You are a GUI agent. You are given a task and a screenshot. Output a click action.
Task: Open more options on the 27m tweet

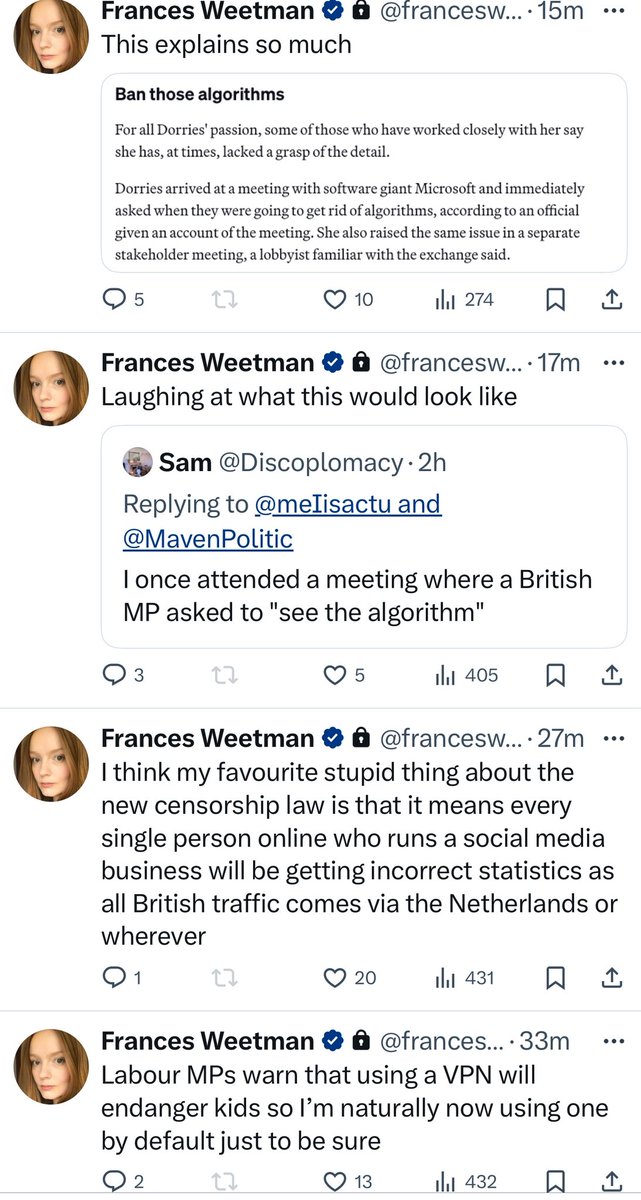tap(612, 738)
